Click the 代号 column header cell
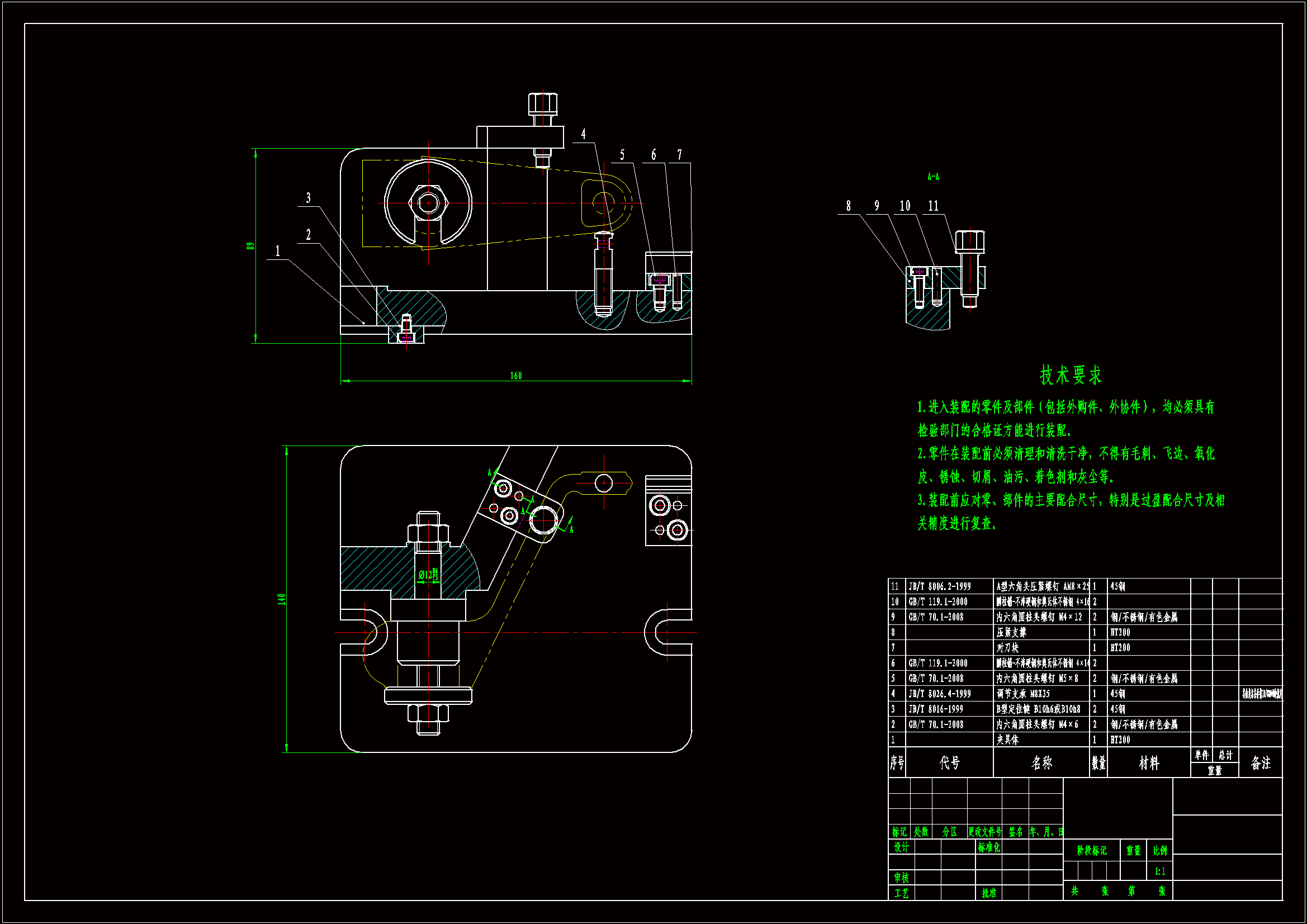This screenshot has width=1307, height=924. (x=950, y=763)
